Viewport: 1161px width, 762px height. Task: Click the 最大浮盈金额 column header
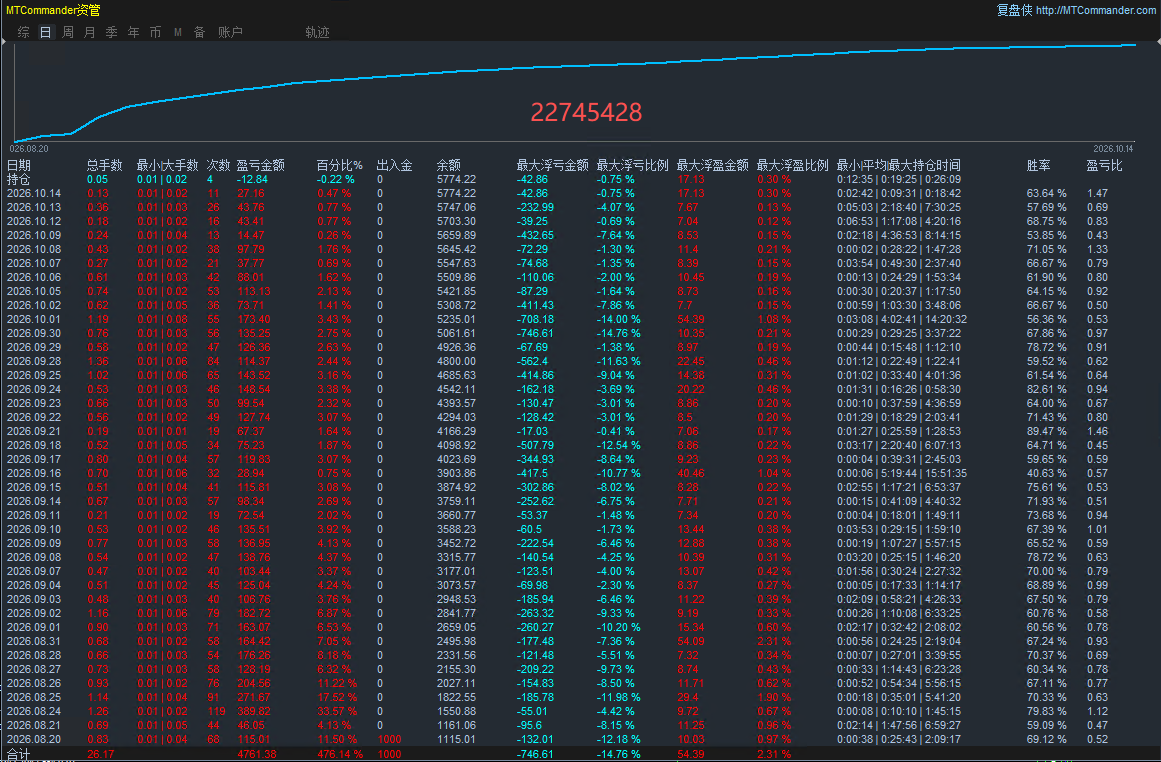click(712, 165)
